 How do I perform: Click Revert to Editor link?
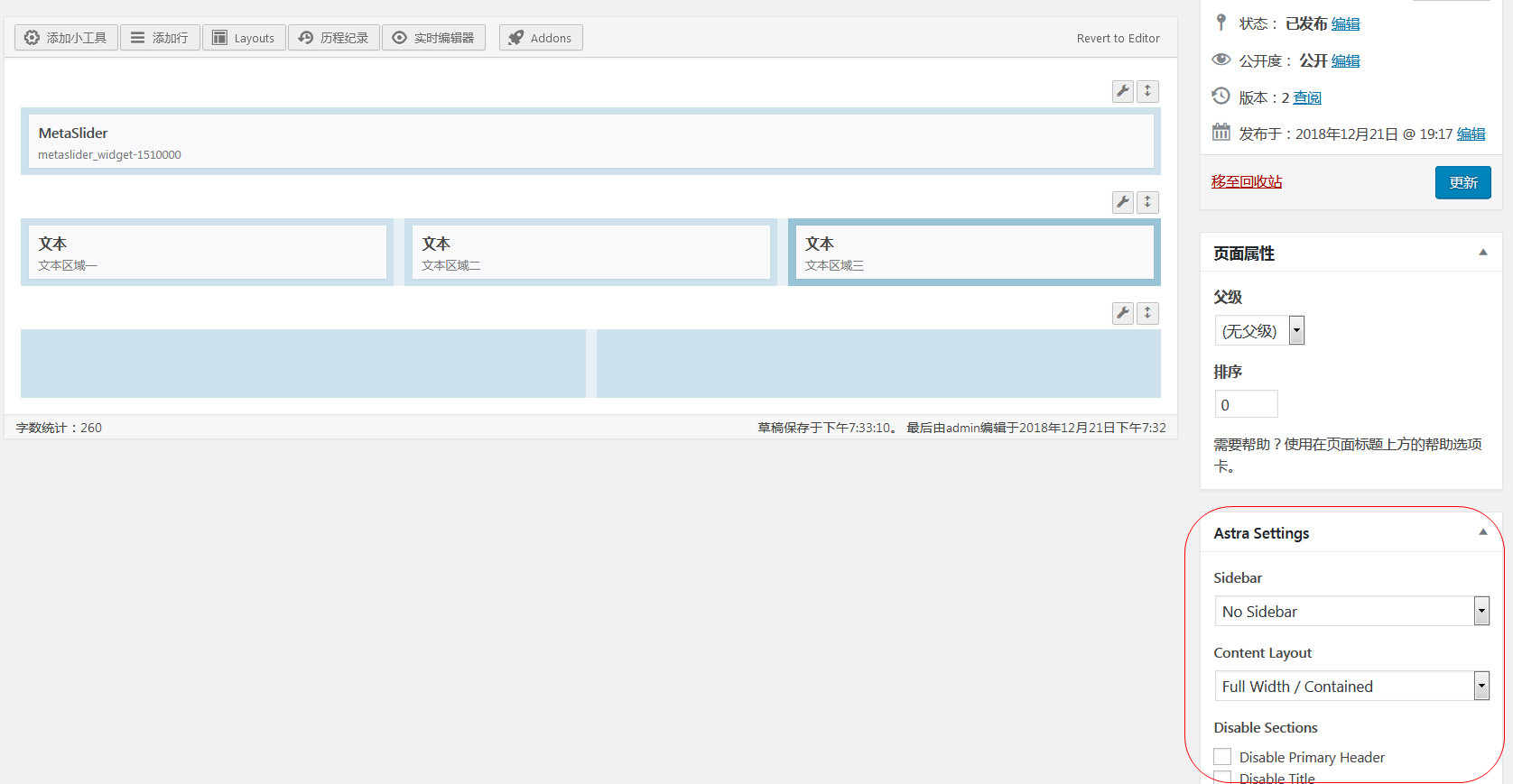tap(1118, 39)
